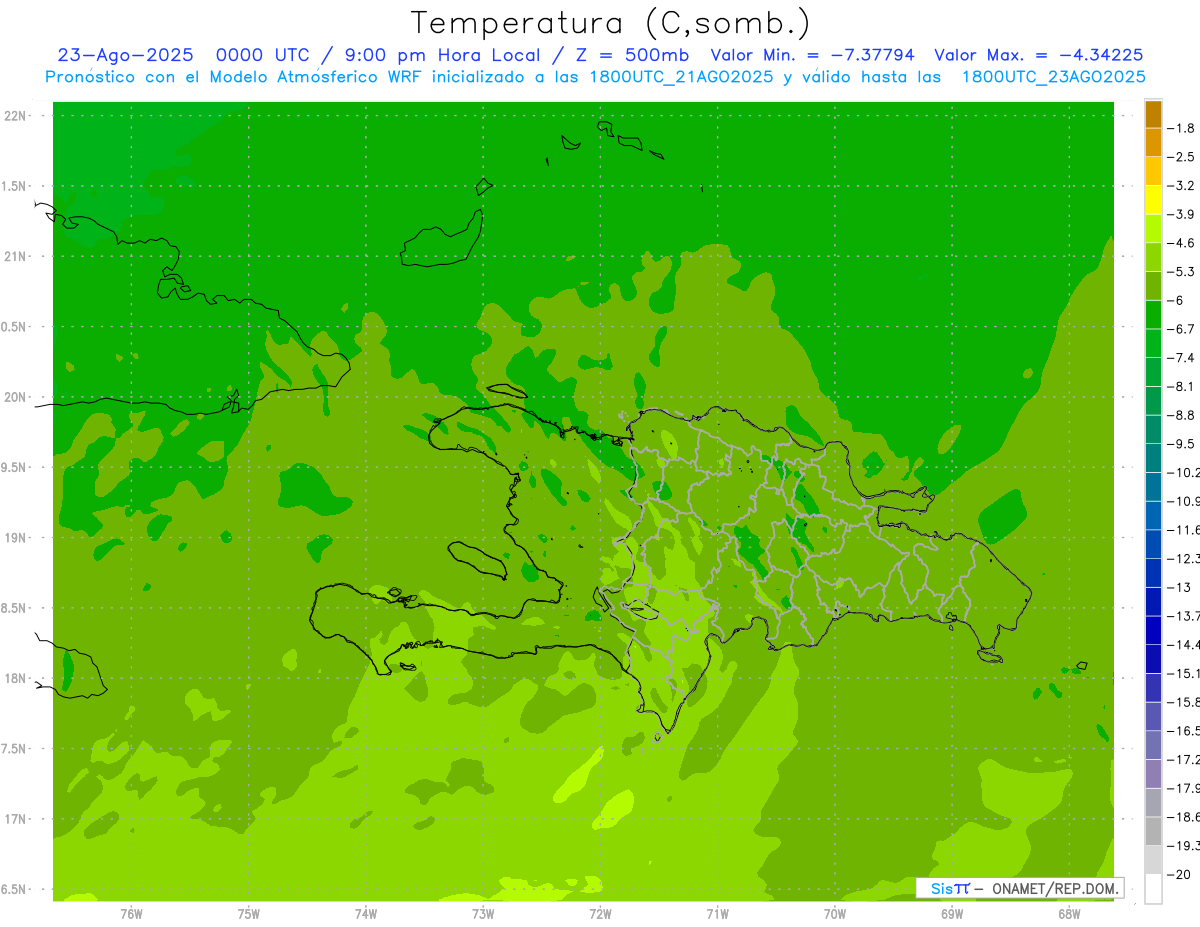Click the "76W" longitude label
The image size is (1200, 927).
coord(131,913)
